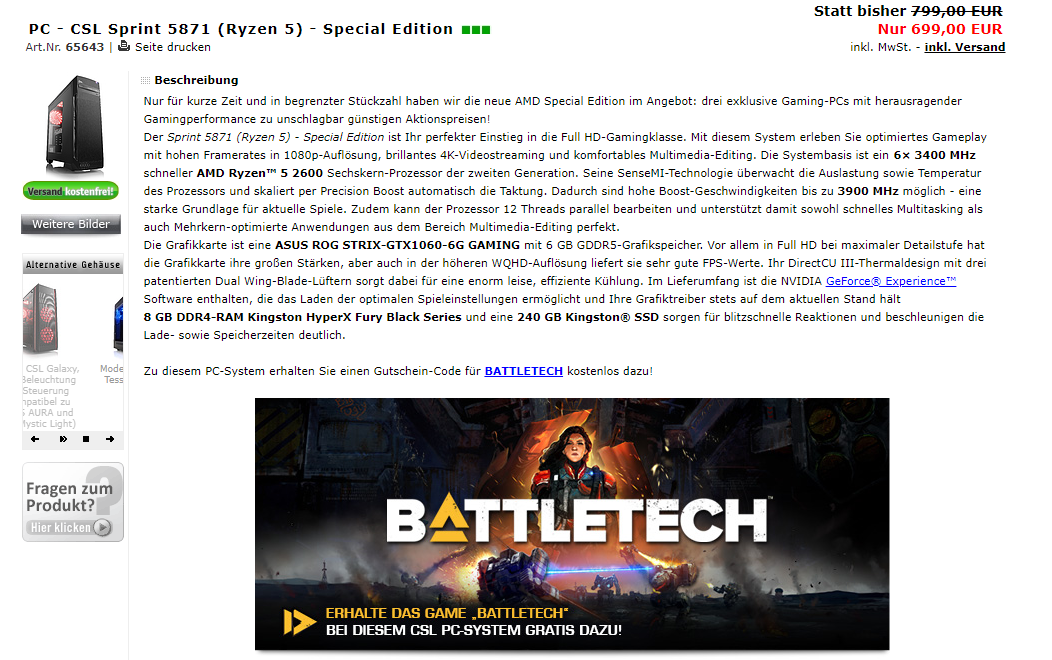Open the Fragen zum Produkt box
Screen dimensions: 1052x660
click(x=72, y=502)
